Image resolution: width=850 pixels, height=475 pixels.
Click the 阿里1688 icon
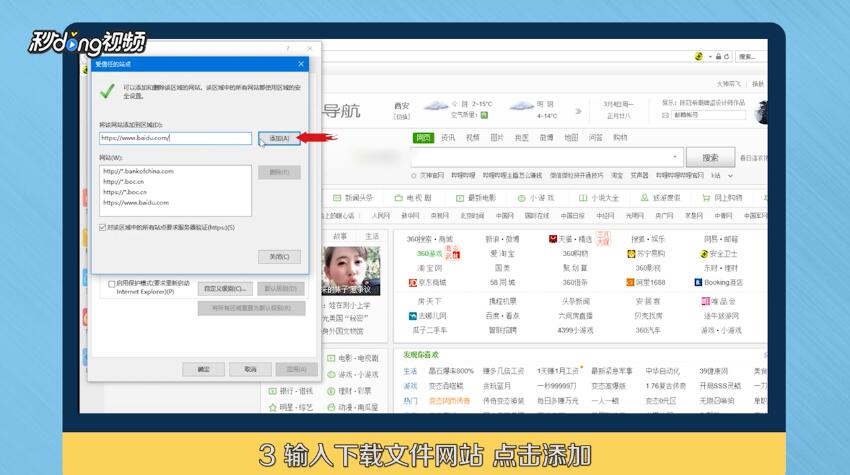coord(630,283)
